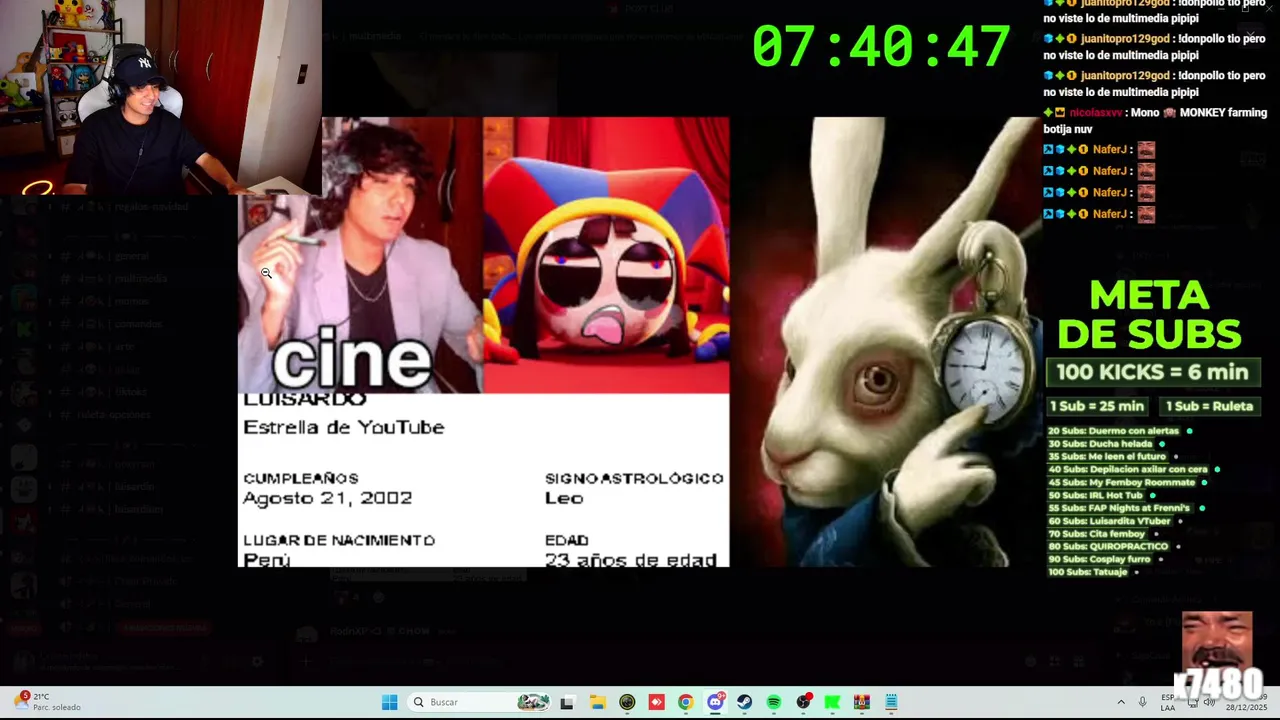
Task: Open Spotify from the taskbar
Action: 774,702
